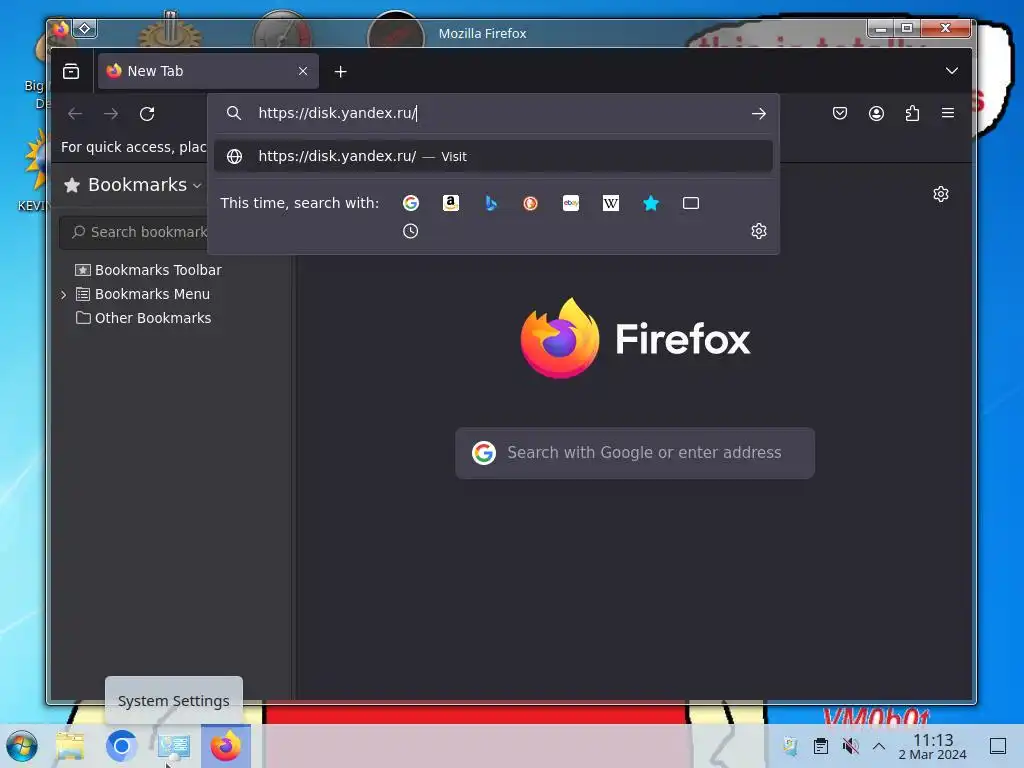
Task: Click the Firefox taskbar button
Action: 226,746
